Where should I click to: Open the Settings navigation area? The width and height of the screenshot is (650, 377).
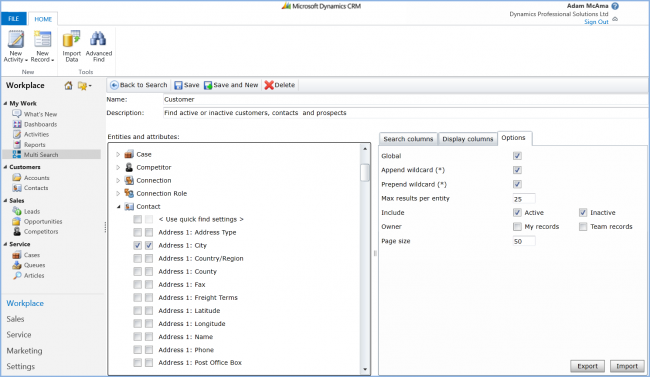tap(20, 366)
